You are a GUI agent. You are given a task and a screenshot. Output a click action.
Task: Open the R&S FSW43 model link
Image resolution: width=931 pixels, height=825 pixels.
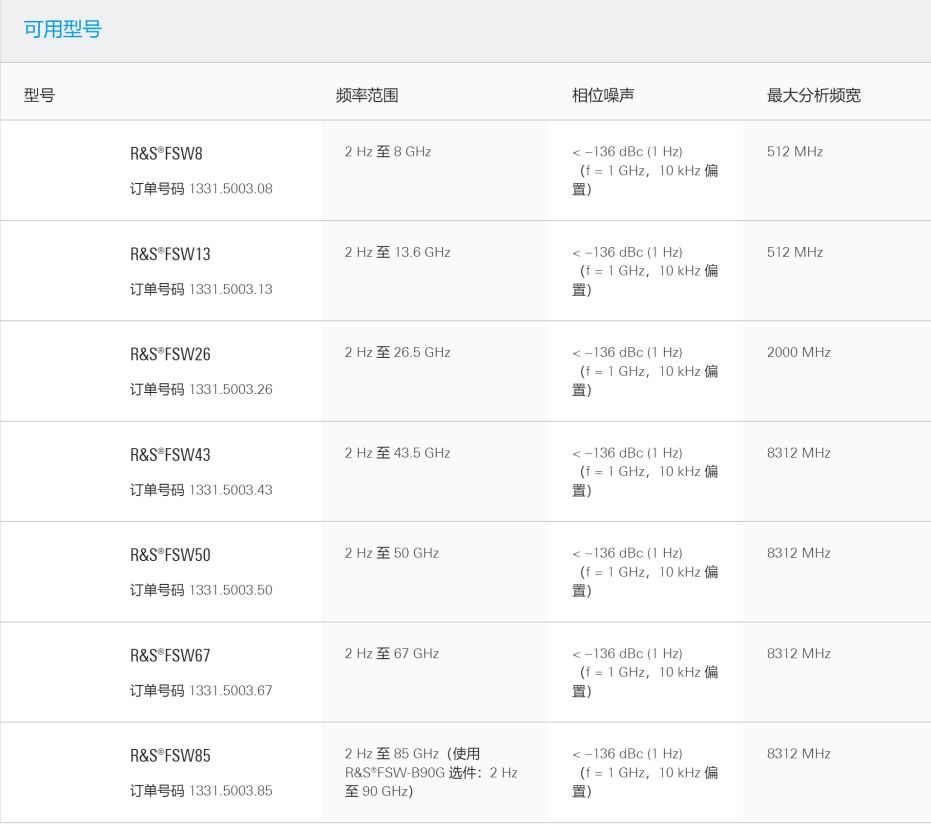[x=170, y=455]
